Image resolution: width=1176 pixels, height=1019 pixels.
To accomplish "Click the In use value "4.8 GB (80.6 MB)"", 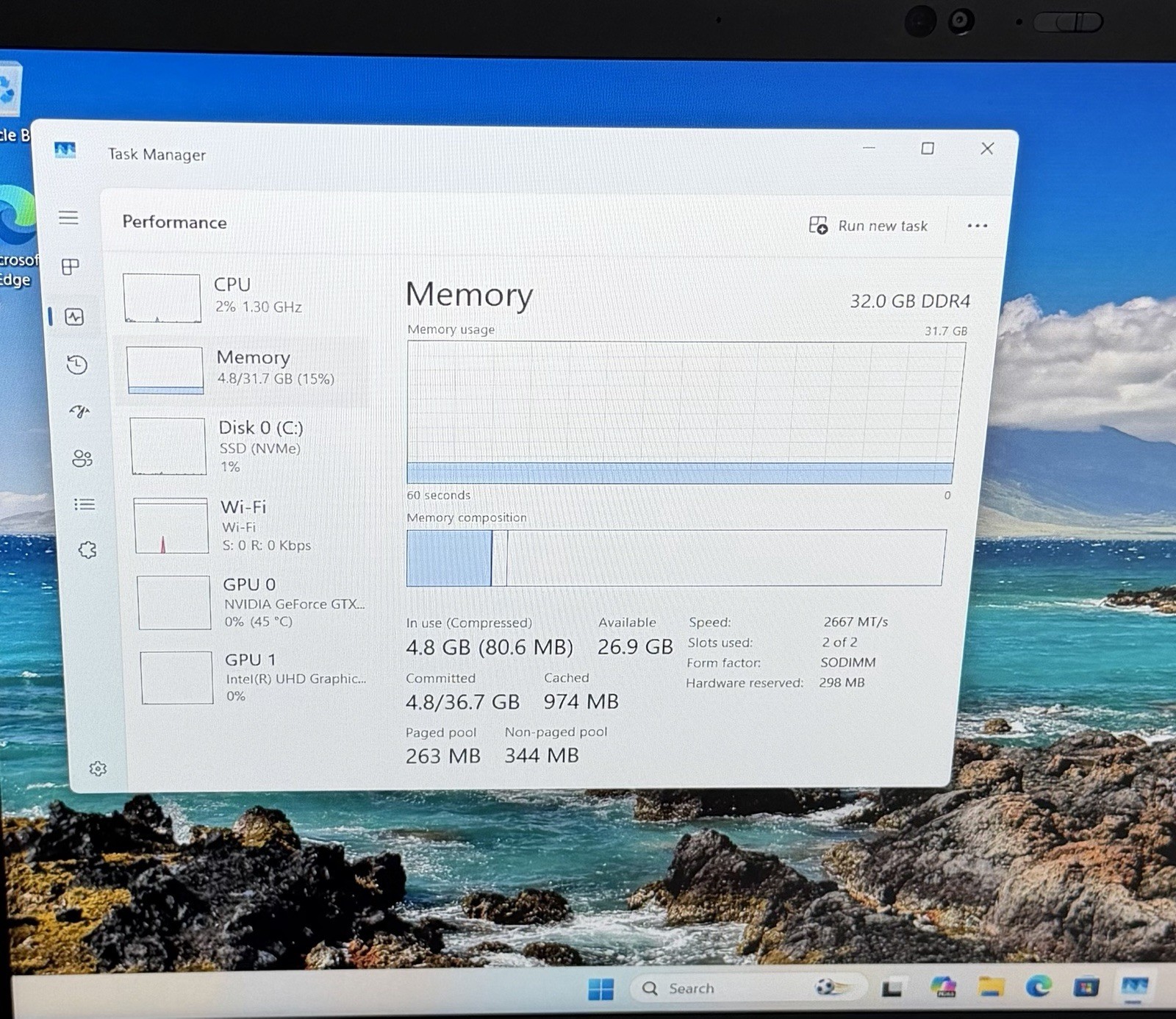I will pos(489,647).
